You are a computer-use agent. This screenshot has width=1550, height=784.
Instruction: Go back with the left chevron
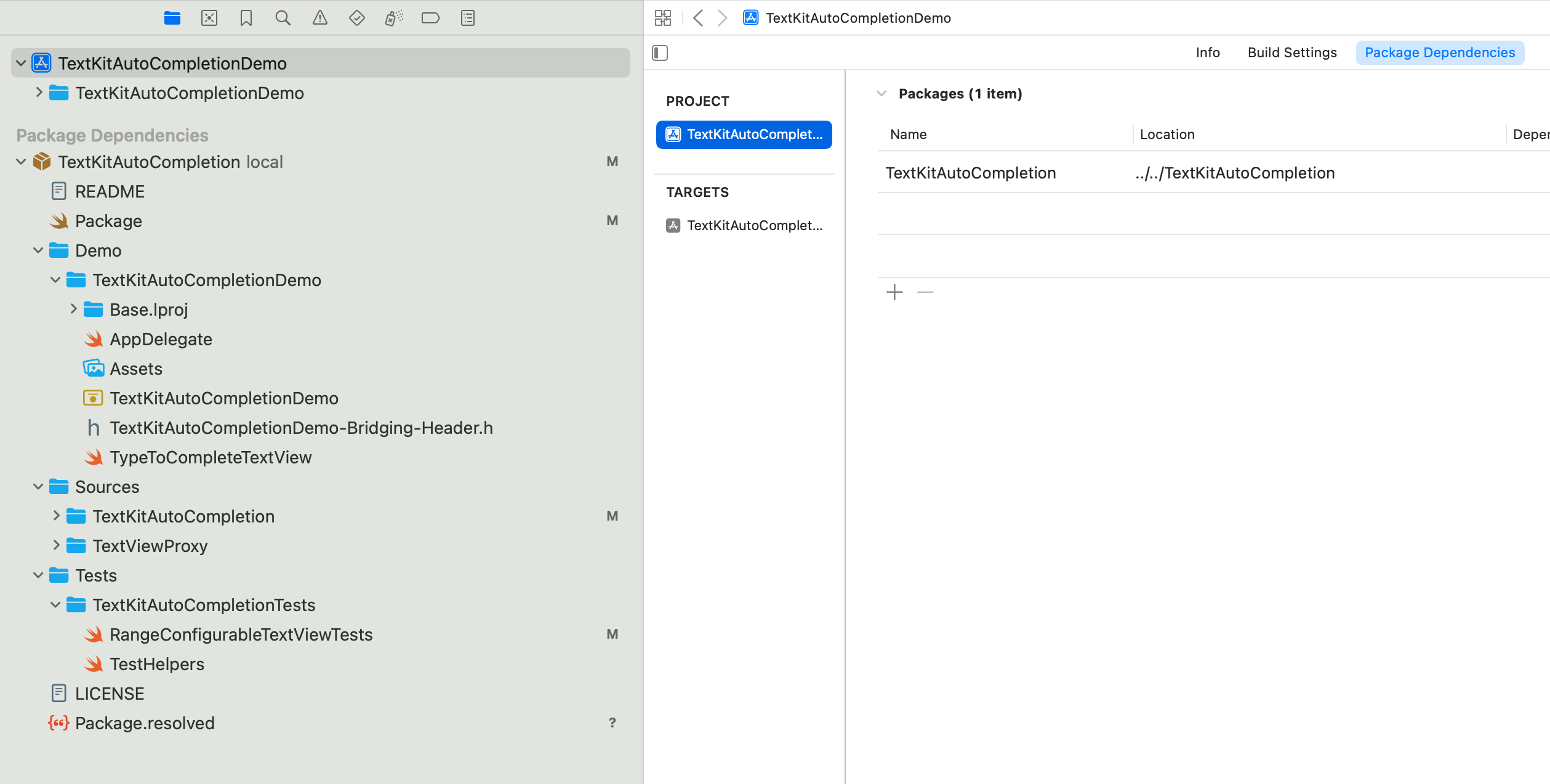pos(698,18)
